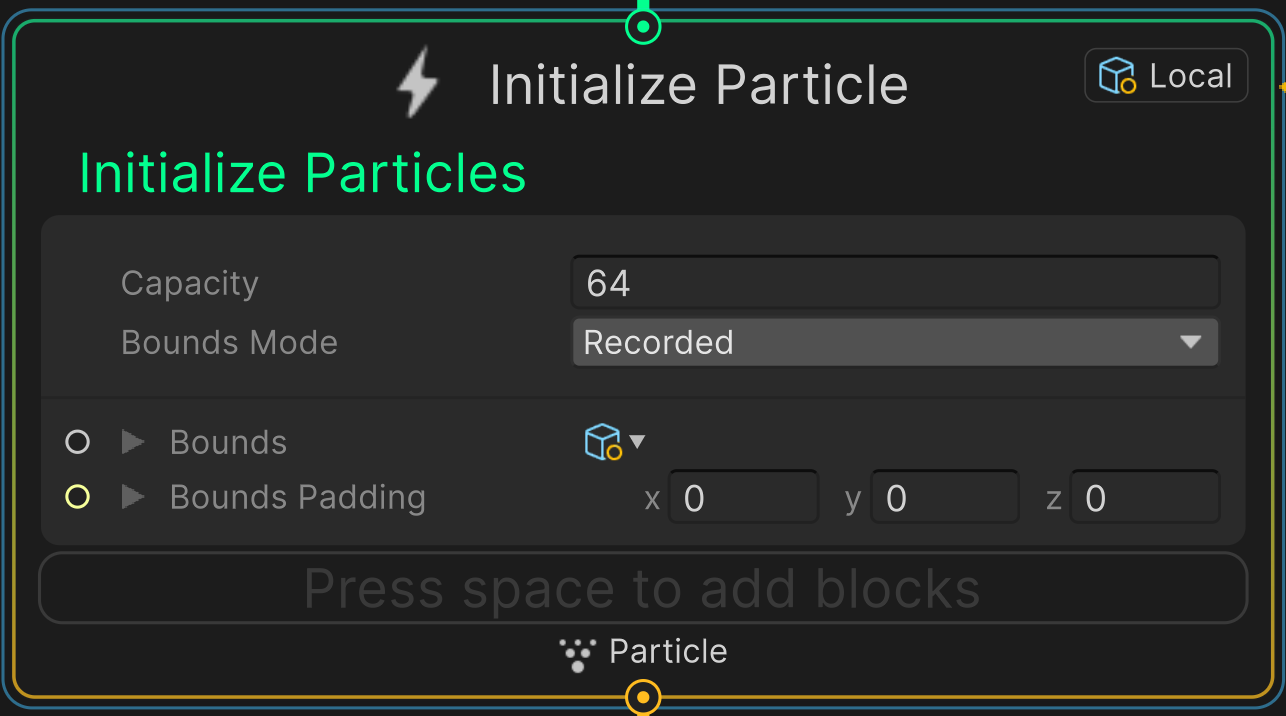Select the Initialize Particle title text
Viewport: 1286px width, 716px height.
(x=698, y=84)
